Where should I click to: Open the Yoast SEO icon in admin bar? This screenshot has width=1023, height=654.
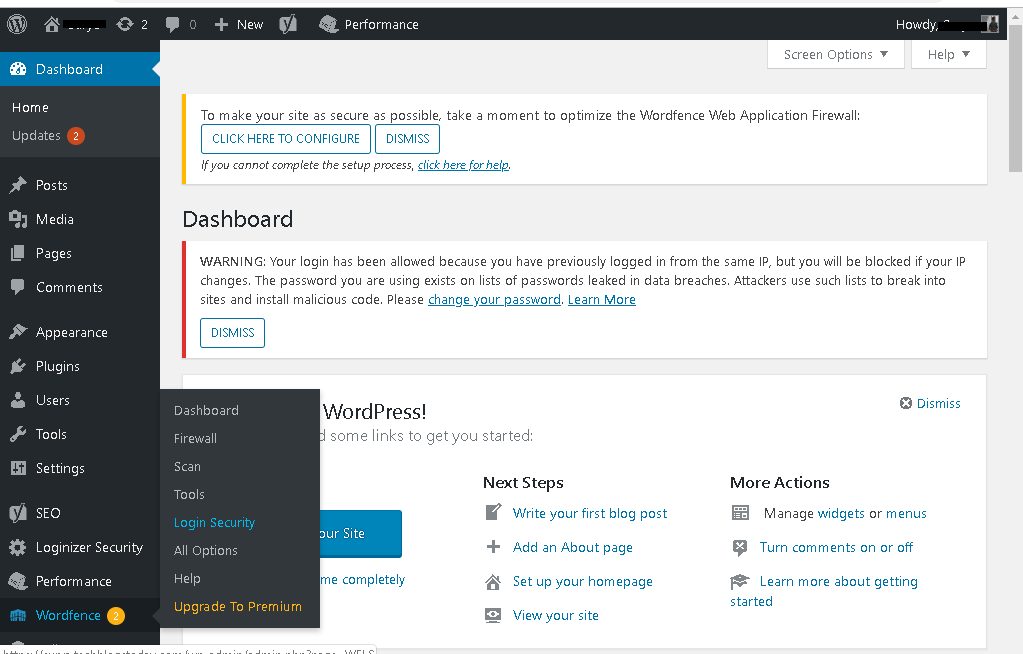[288, 24]
